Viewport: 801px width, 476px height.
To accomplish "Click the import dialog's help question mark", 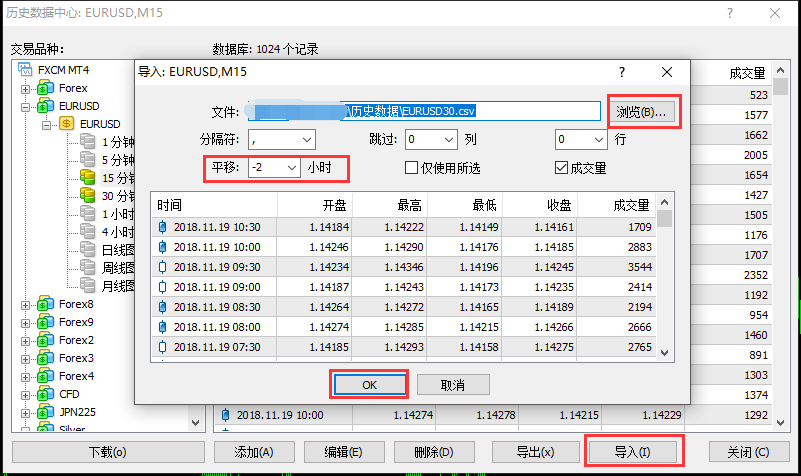I will (621, 72).
